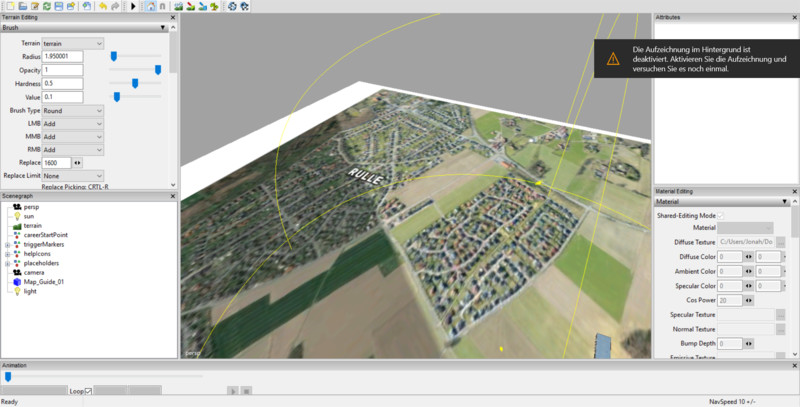Click the animation timeline slider handle
This screenshot has height=407, width=800.
pyautogui.click(x=8, y=376)
